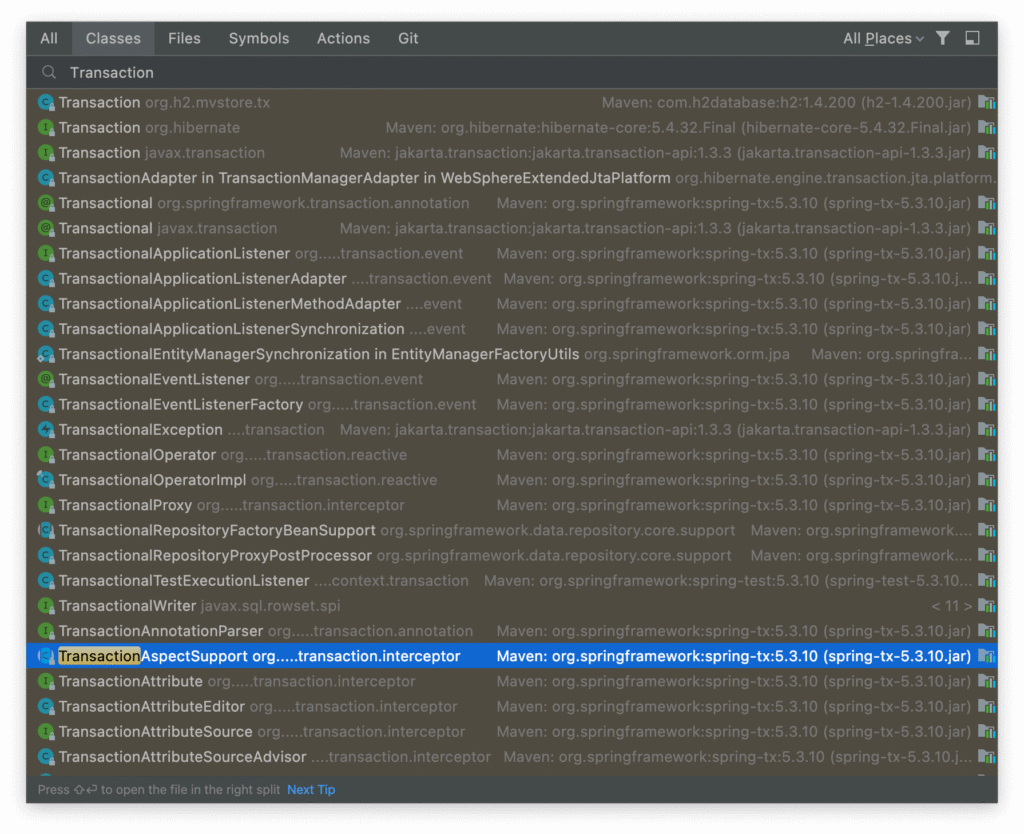Click the filter funnel icon
1024x834 pixels.
941,38
